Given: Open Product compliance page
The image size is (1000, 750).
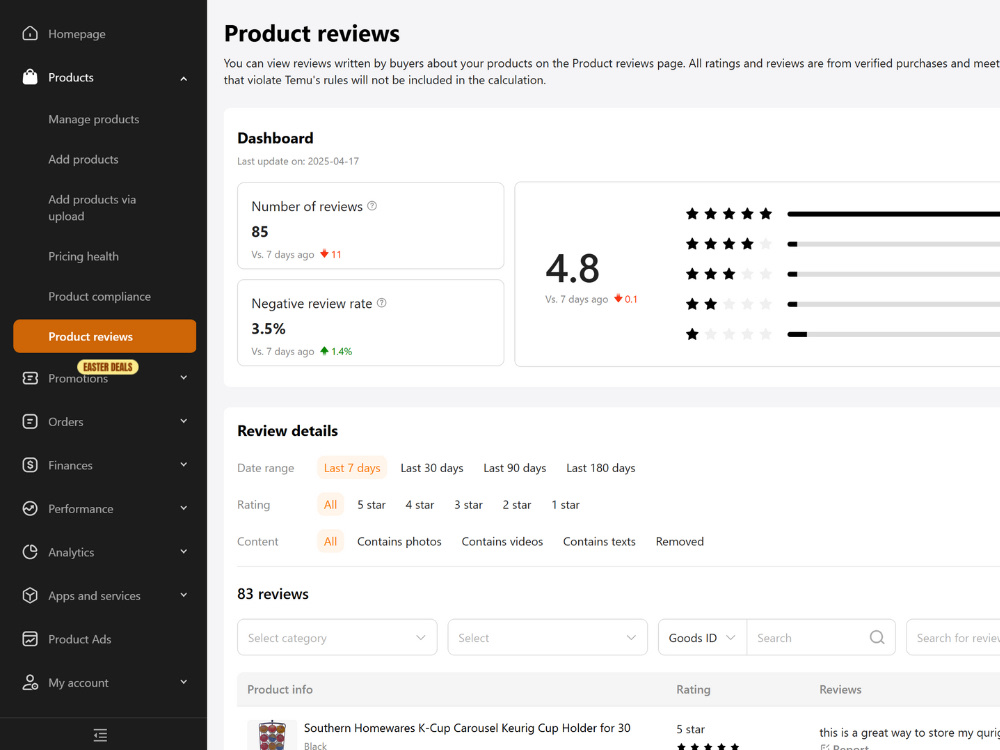Looking at the screenshot, I should 99,297.
